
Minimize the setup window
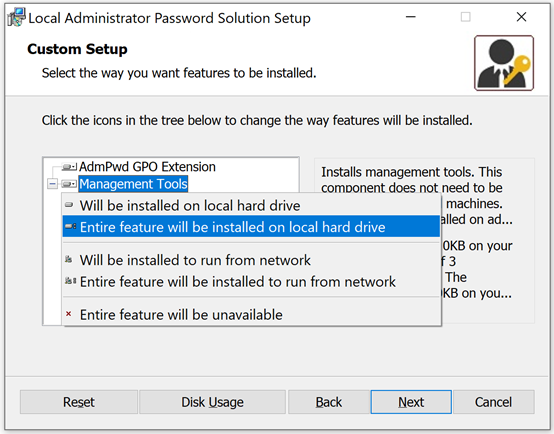point(411,17)
